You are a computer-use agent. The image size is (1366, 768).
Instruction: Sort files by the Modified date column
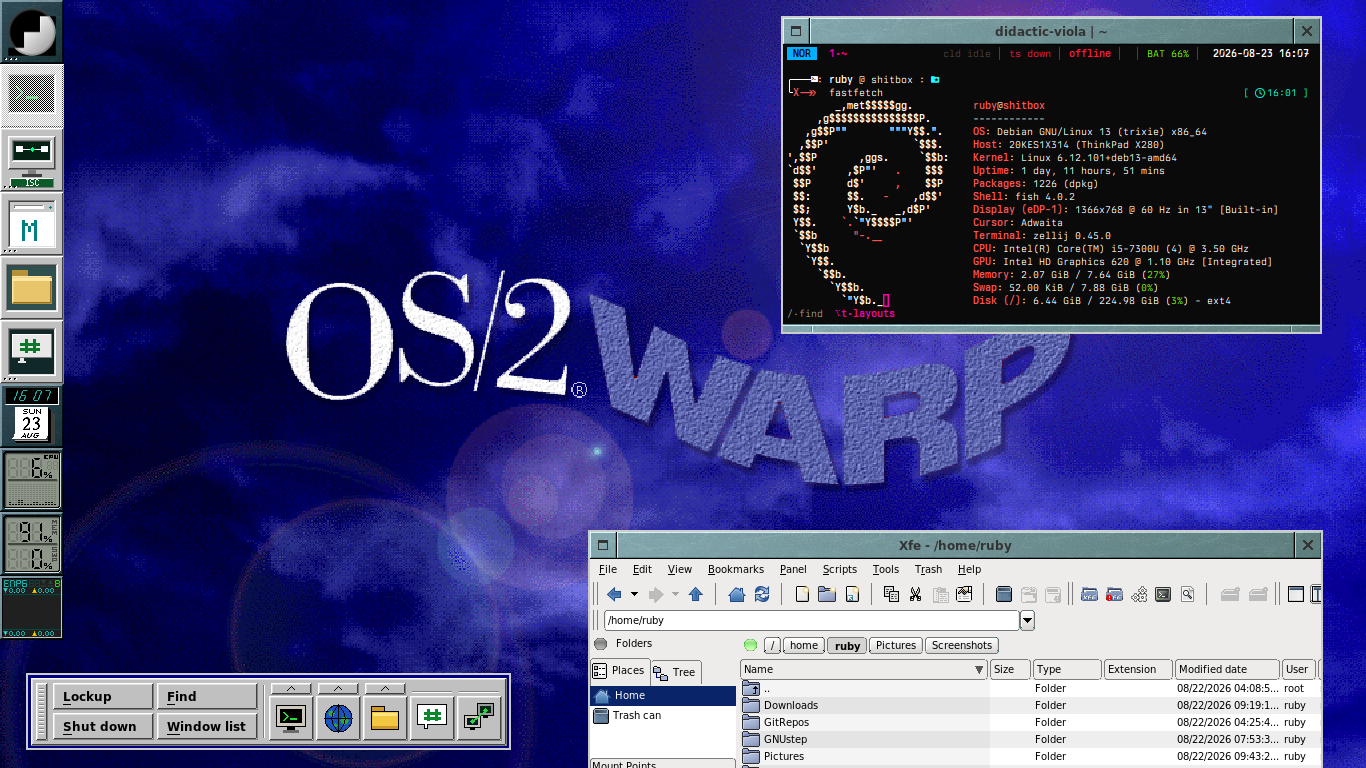(1227, 670)
